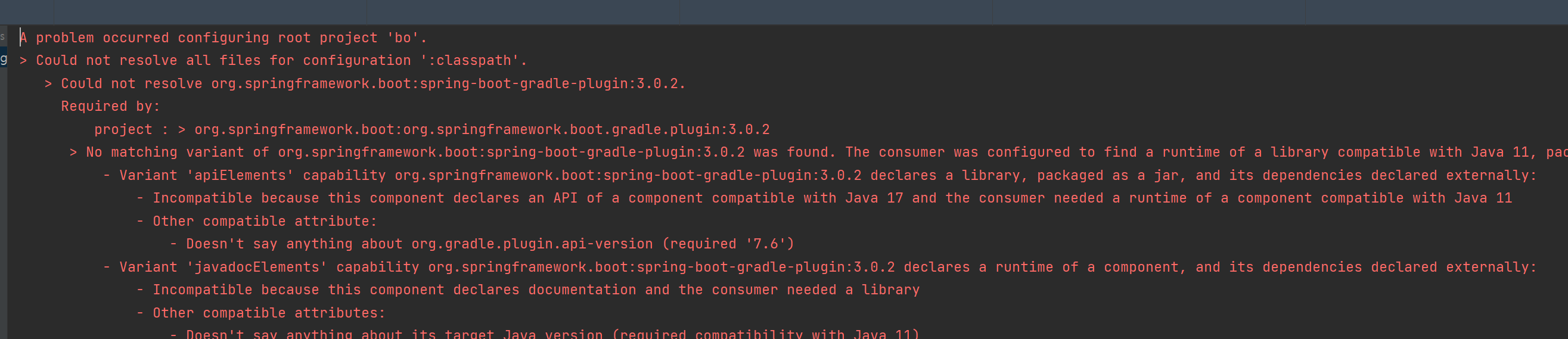Click the line mentioning "API of a component compatible with Java 17"
This screenshot has width=1568, height=339.
pyautogui.click(x=832, y=198)
